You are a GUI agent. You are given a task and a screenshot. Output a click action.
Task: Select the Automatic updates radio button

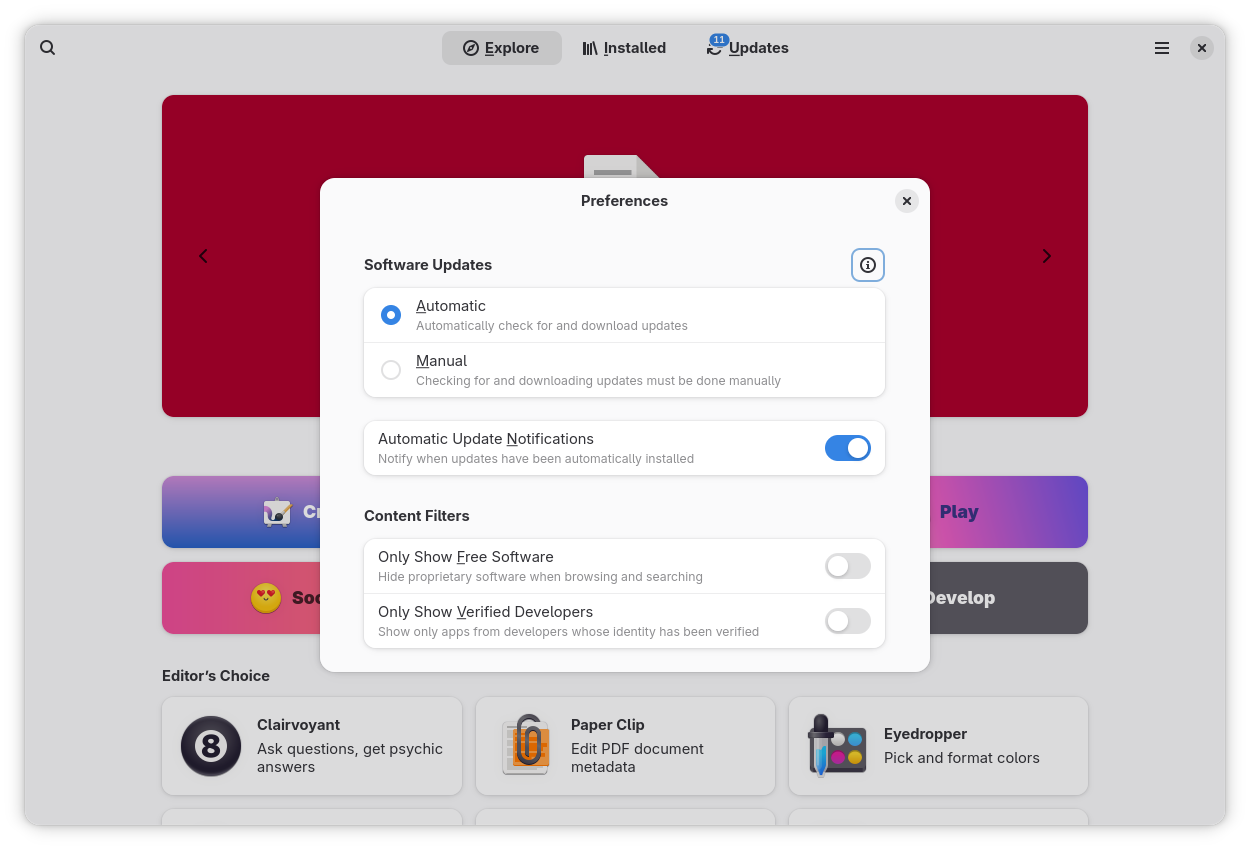(391, 315)
